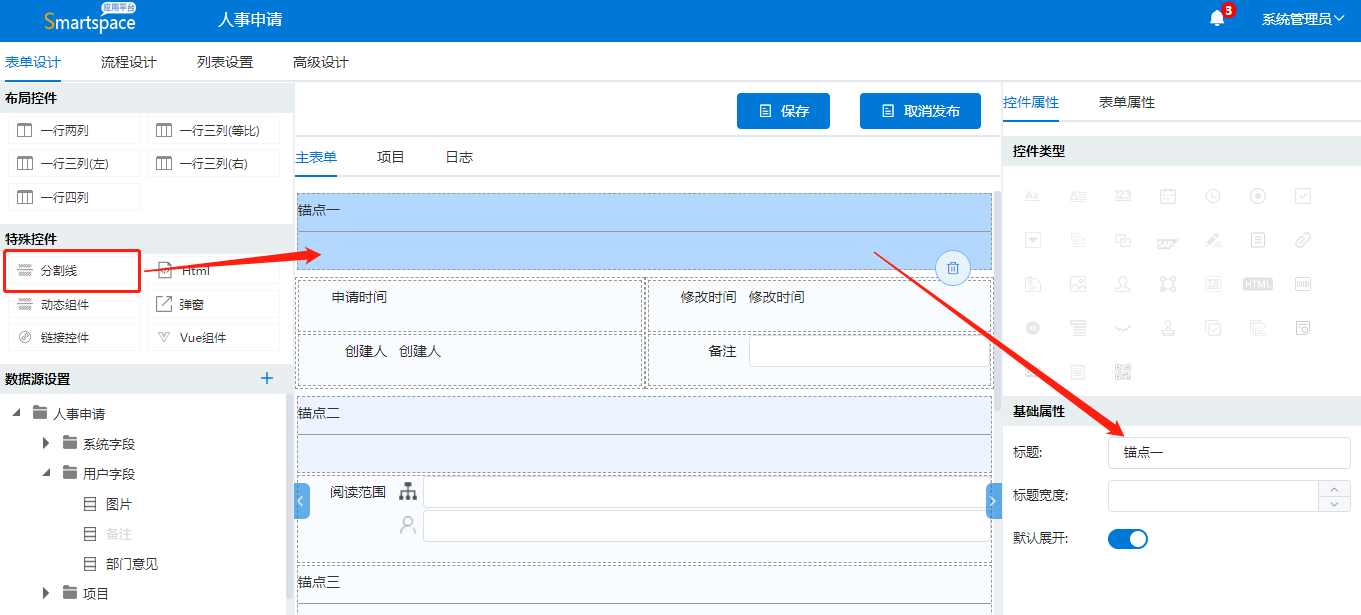Collapse the 用户字段 folder
1361x615 pixels.
46,473
